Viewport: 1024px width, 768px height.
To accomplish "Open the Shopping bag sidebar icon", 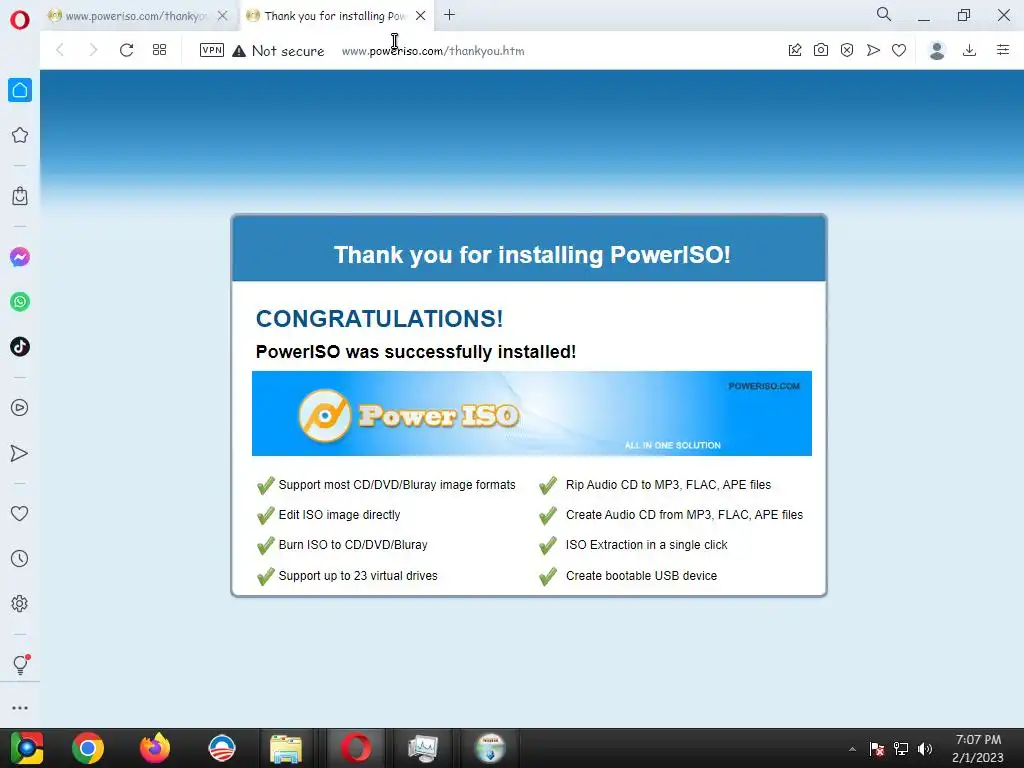I will point(20,196).
